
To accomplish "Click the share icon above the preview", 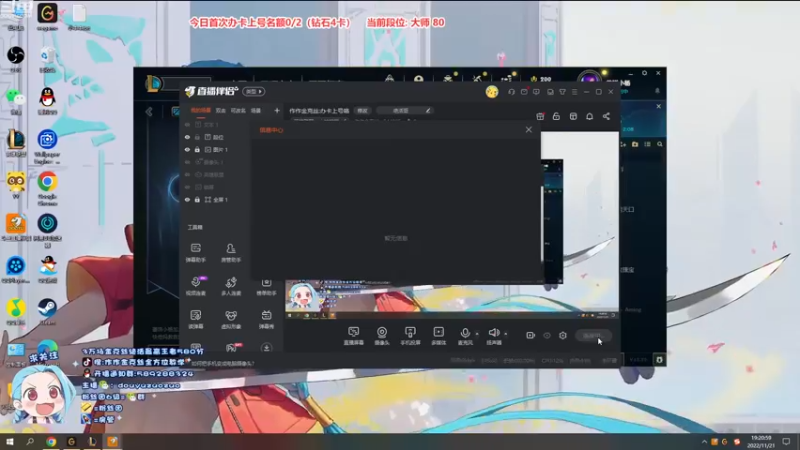I will [x=606, y=116].
